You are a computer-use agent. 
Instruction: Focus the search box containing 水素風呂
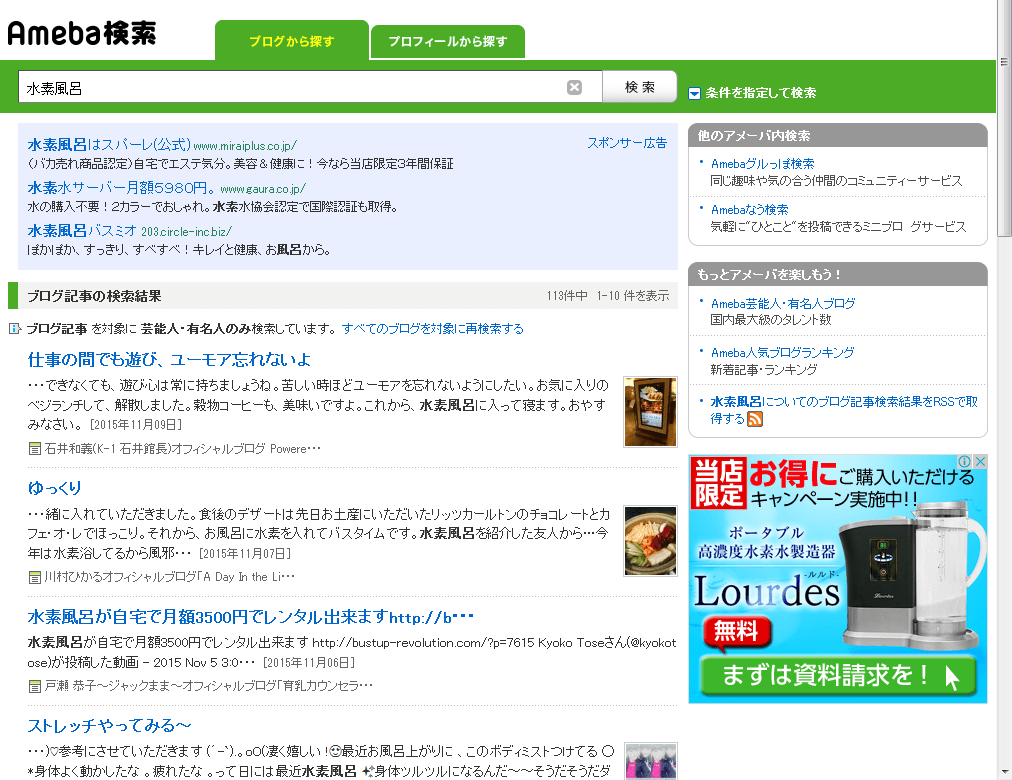[293, 88]
